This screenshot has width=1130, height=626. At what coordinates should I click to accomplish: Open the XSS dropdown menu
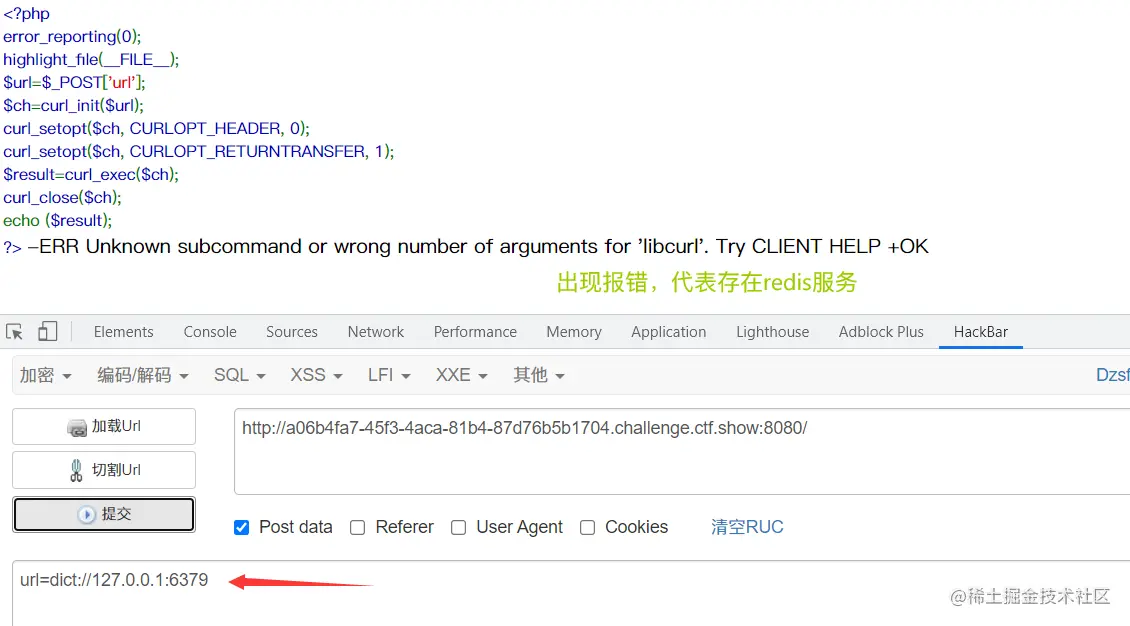click(316, 375)
